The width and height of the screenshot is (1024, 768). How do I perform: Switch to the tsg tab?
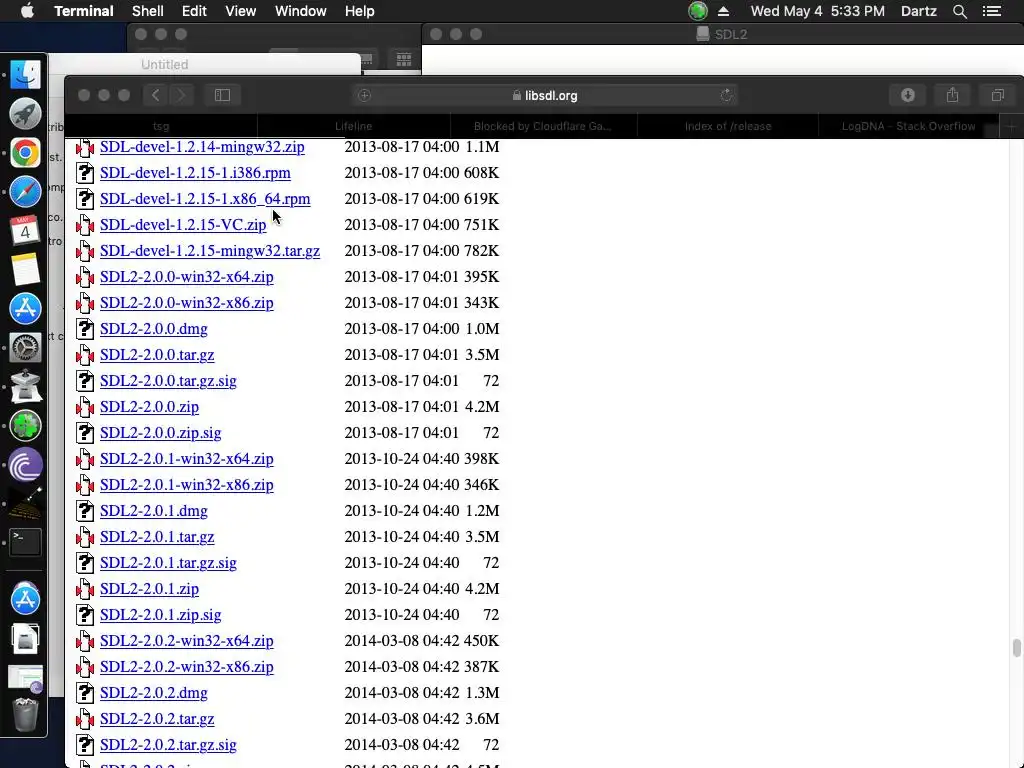[x=161, y=126]
